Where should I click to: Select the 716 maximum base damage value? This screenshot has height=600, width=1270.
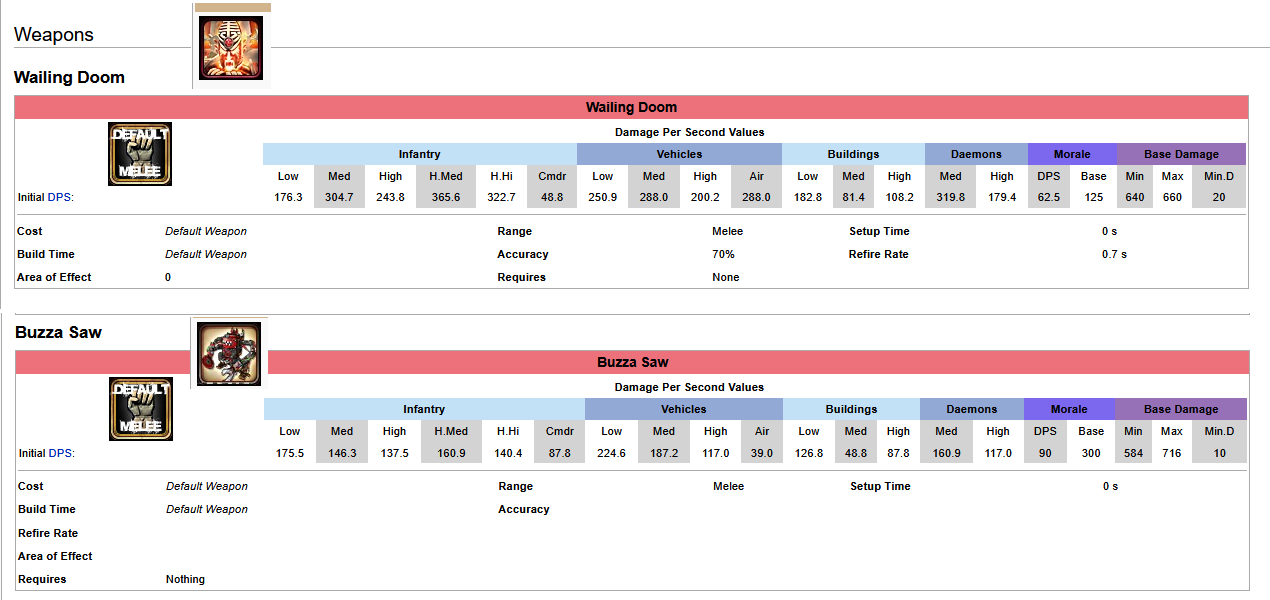pyautogui.click(x=1171, y=453)
